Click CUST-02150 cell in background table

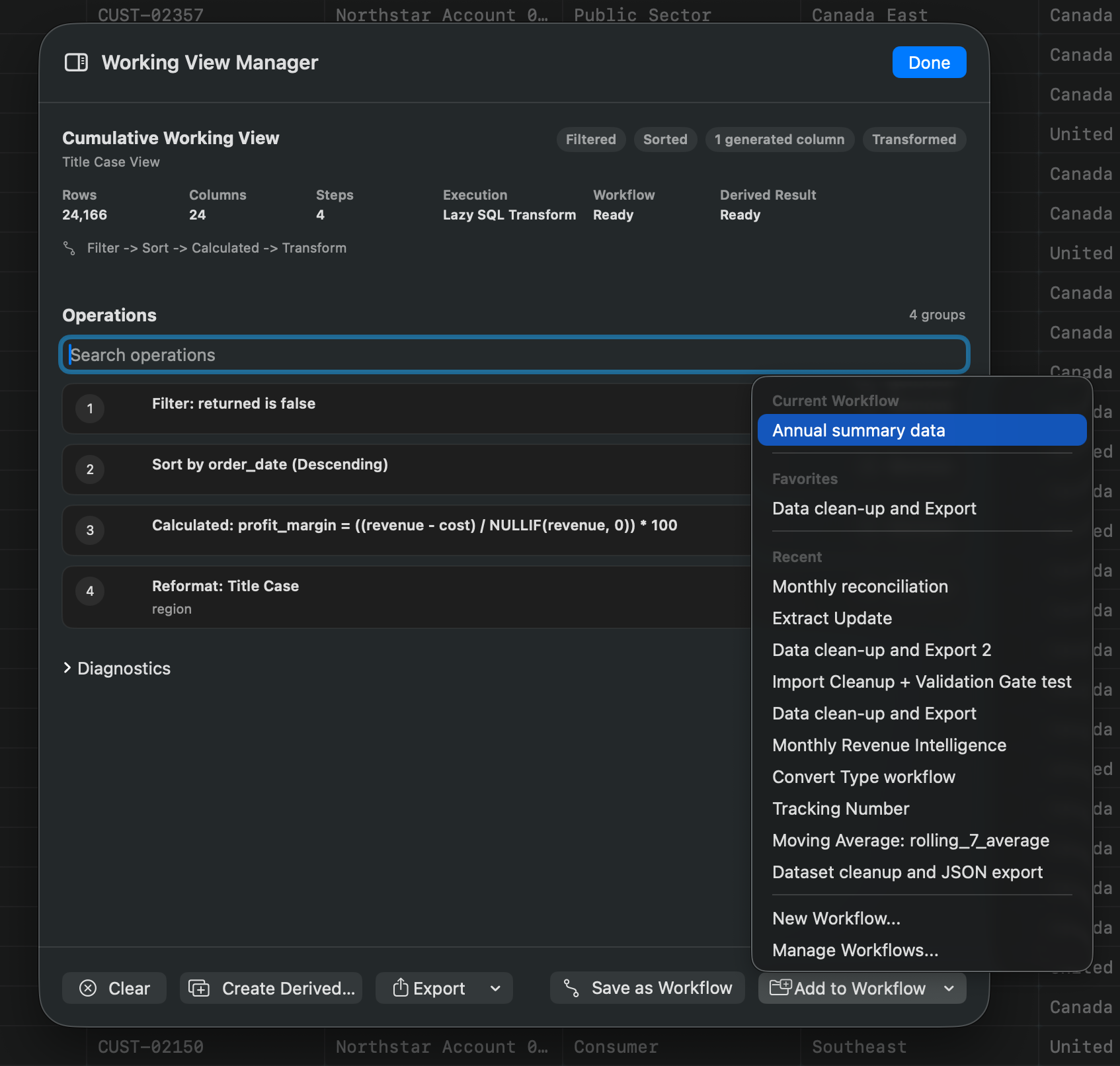[x=151, y=1047]
